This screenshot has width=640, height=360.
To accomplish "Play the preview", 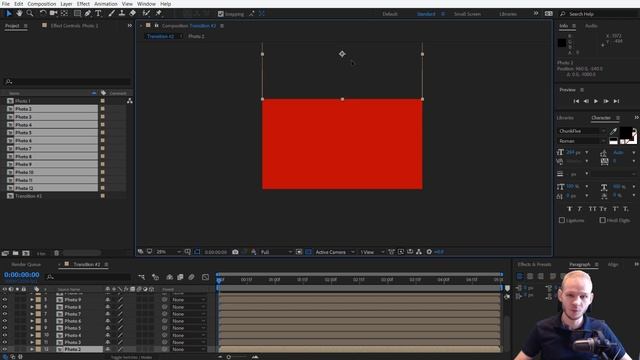I will pos(596,101).
